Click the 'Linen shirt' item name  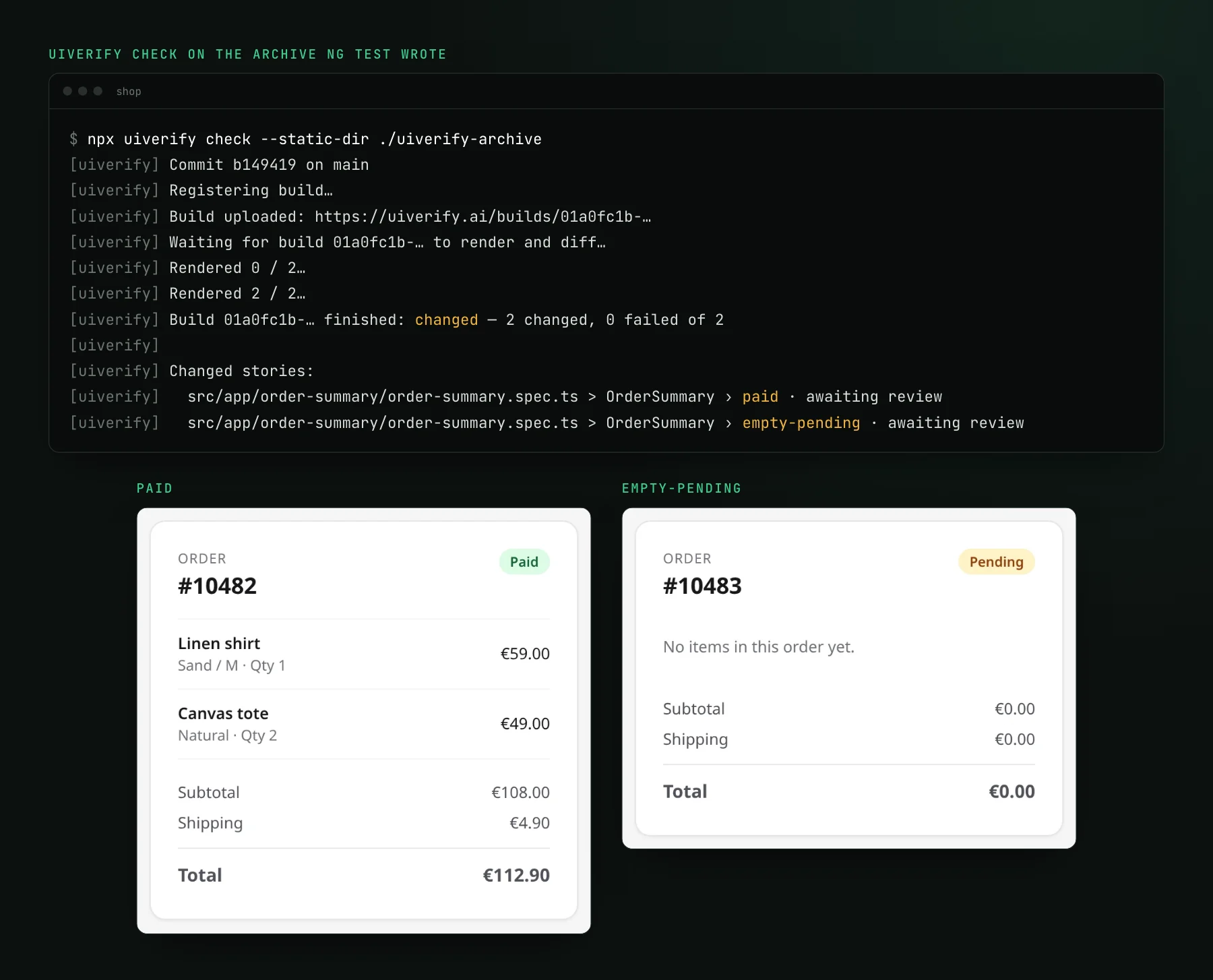219,643
